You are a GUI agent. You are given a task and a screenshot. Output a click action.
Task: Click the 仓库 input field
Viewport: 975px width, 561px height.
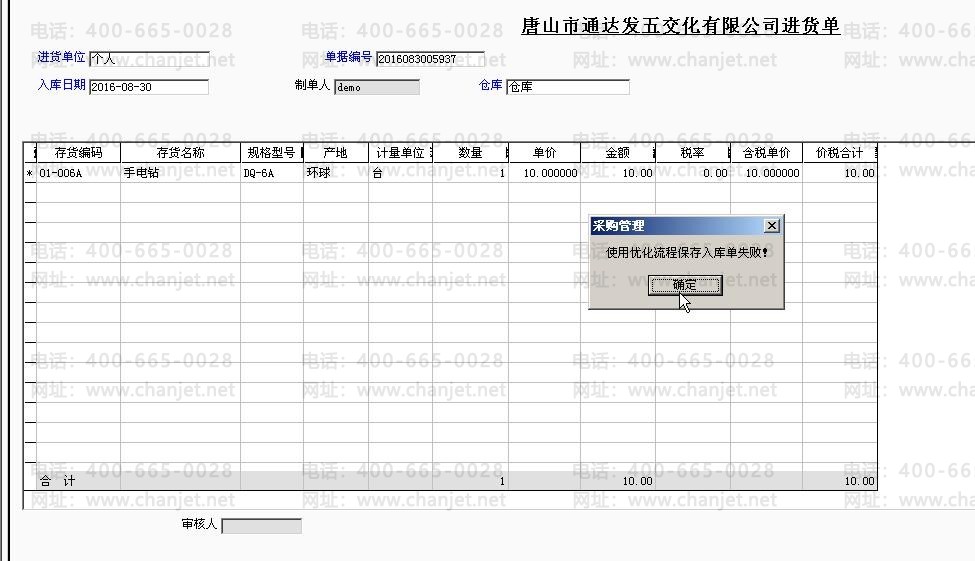568,87
